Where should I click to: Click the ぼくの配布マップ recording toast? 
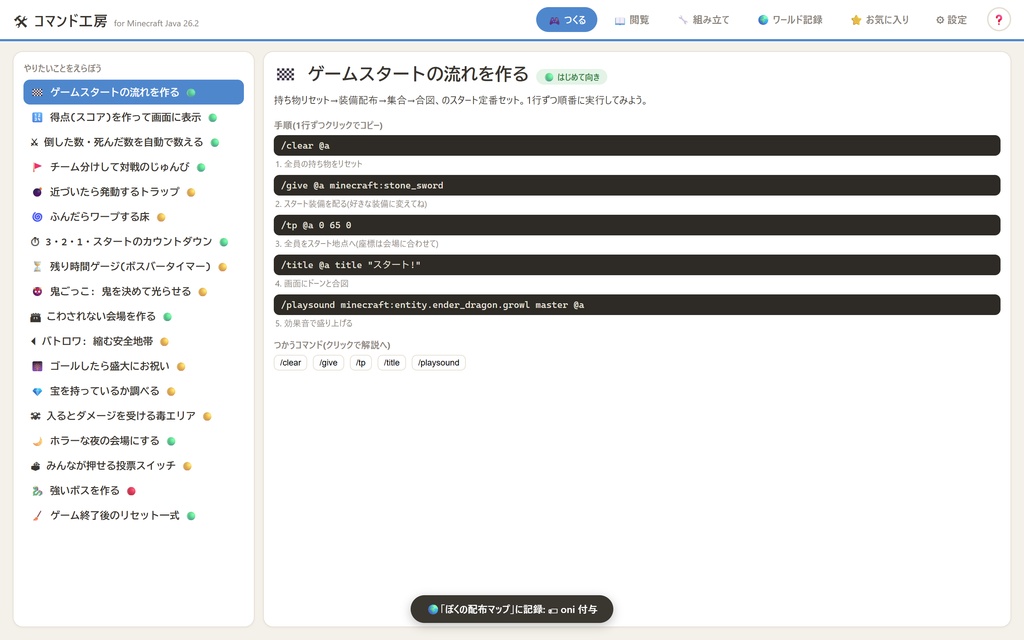coord(512,609)
